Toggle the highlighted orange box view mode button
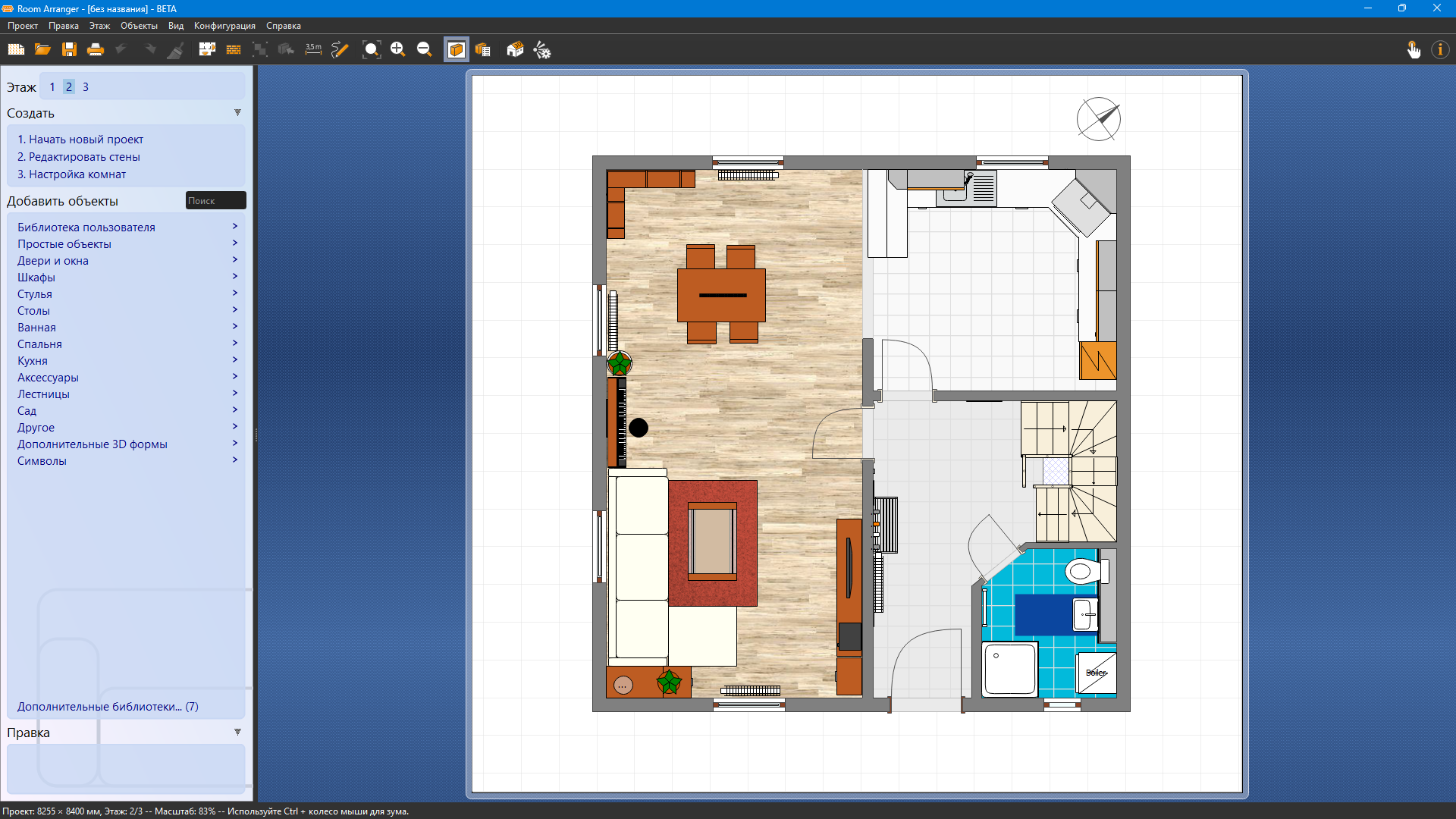Screen dimensions: 1456x819 click(456, 50)
